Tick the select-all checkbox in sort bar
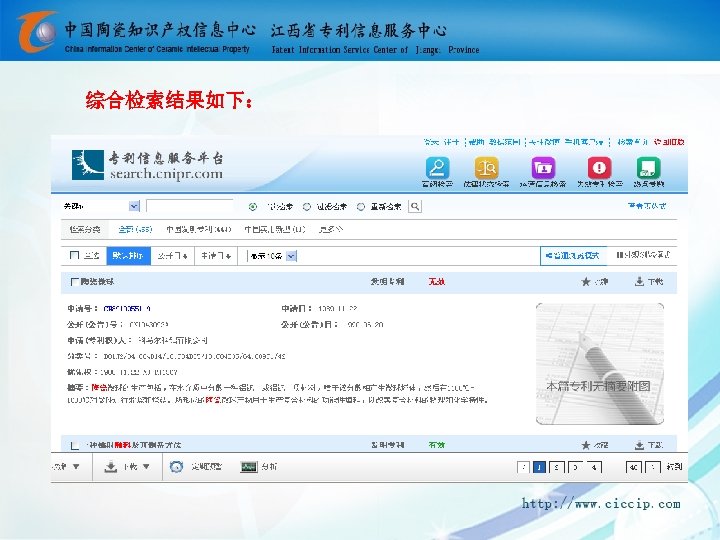720x540 pixels. (74, 255)
